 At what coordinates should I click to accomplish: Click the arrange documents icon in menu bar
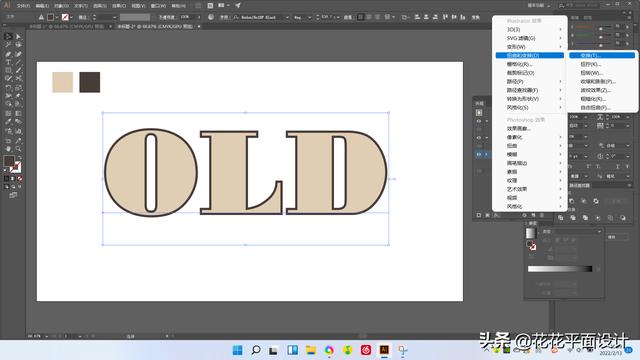point(223,5)
